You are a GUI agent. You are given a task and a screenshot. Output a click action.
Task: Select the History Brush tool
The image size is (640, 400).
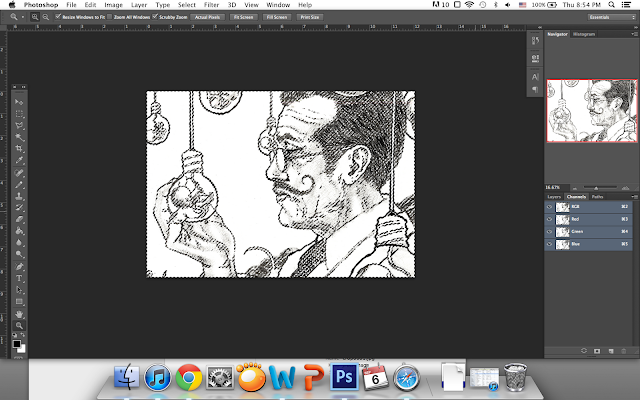[x=19, y=208]
